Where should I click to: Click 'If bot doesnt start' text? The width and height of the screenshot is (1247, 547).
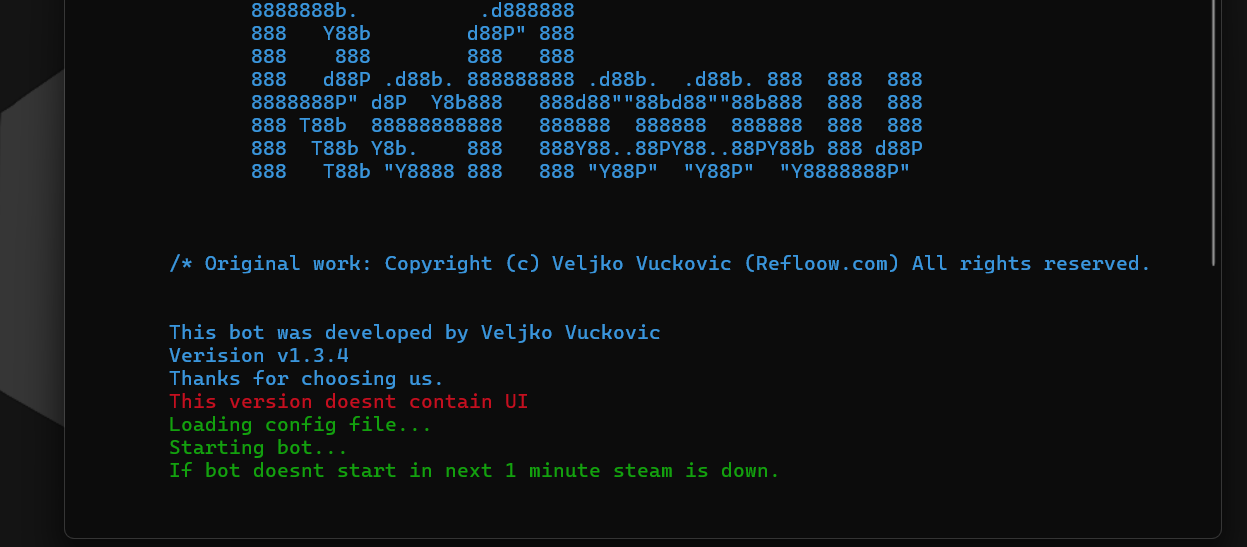point(282,471)
